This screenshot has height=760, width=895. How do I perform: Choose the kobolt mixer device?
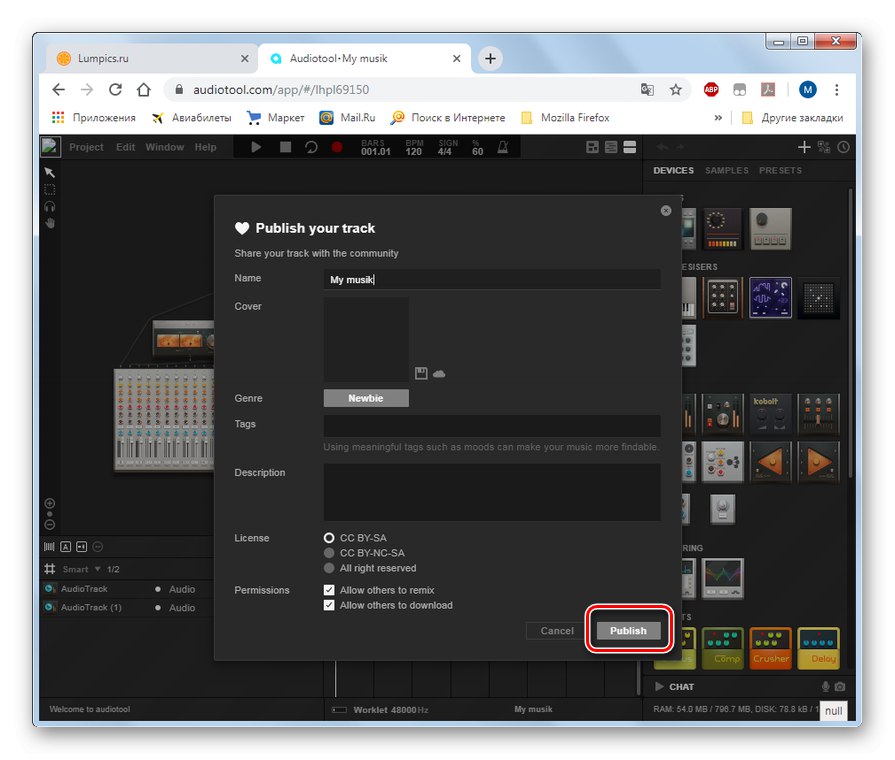point(770,413)
